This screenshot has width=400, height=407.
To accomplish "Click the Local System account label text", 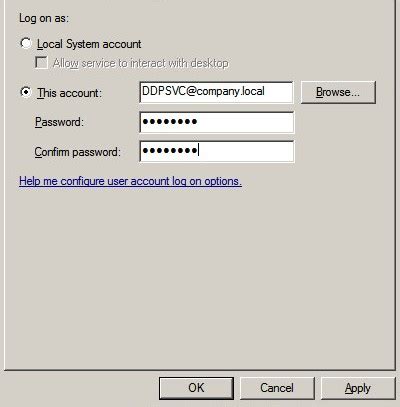I will click(89, 44).
